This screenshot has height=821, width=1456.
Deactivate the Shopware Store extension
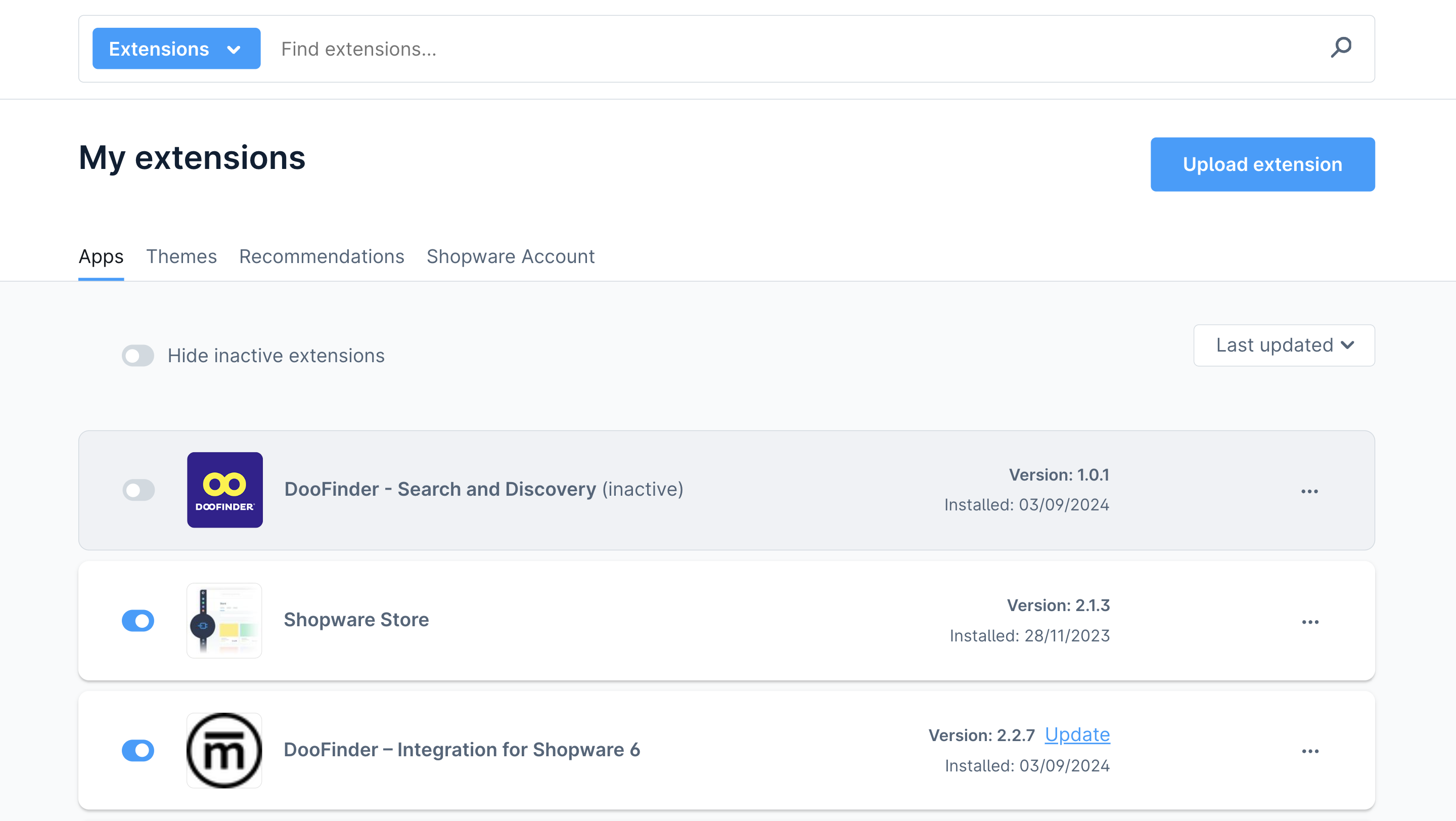tap(138, 620)
